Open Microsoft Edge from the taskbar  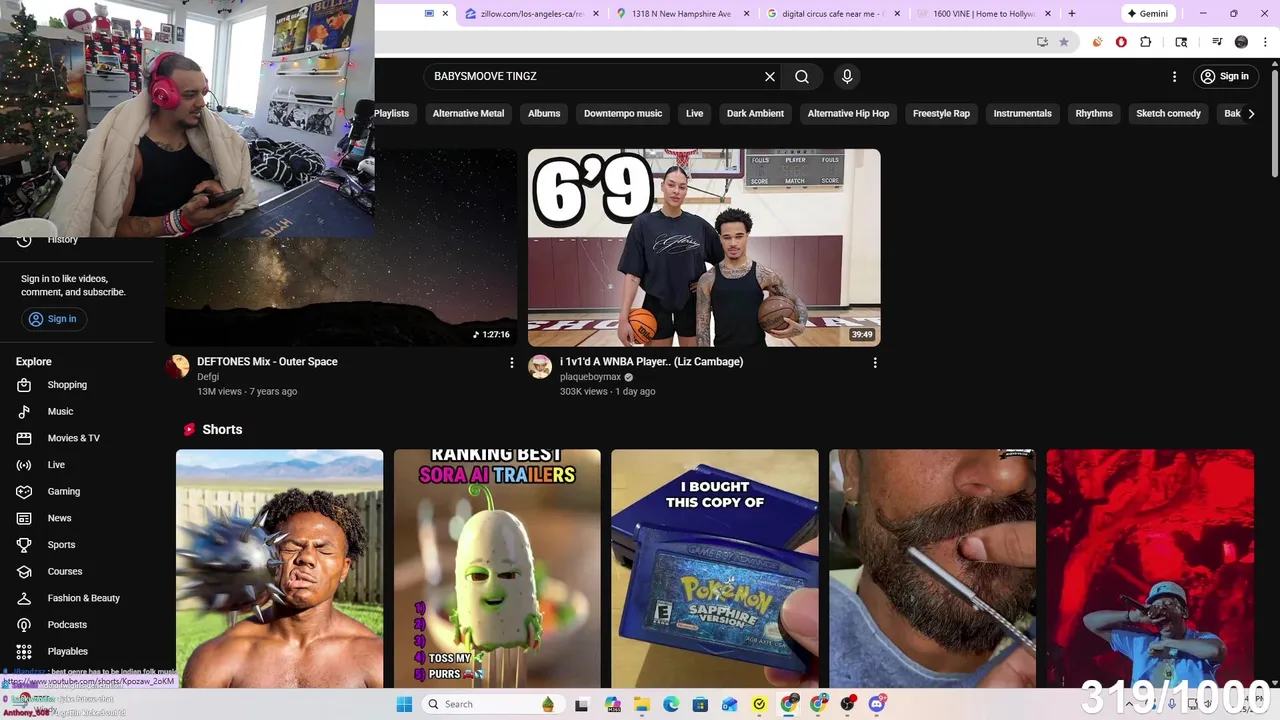(x=671, y=704)
